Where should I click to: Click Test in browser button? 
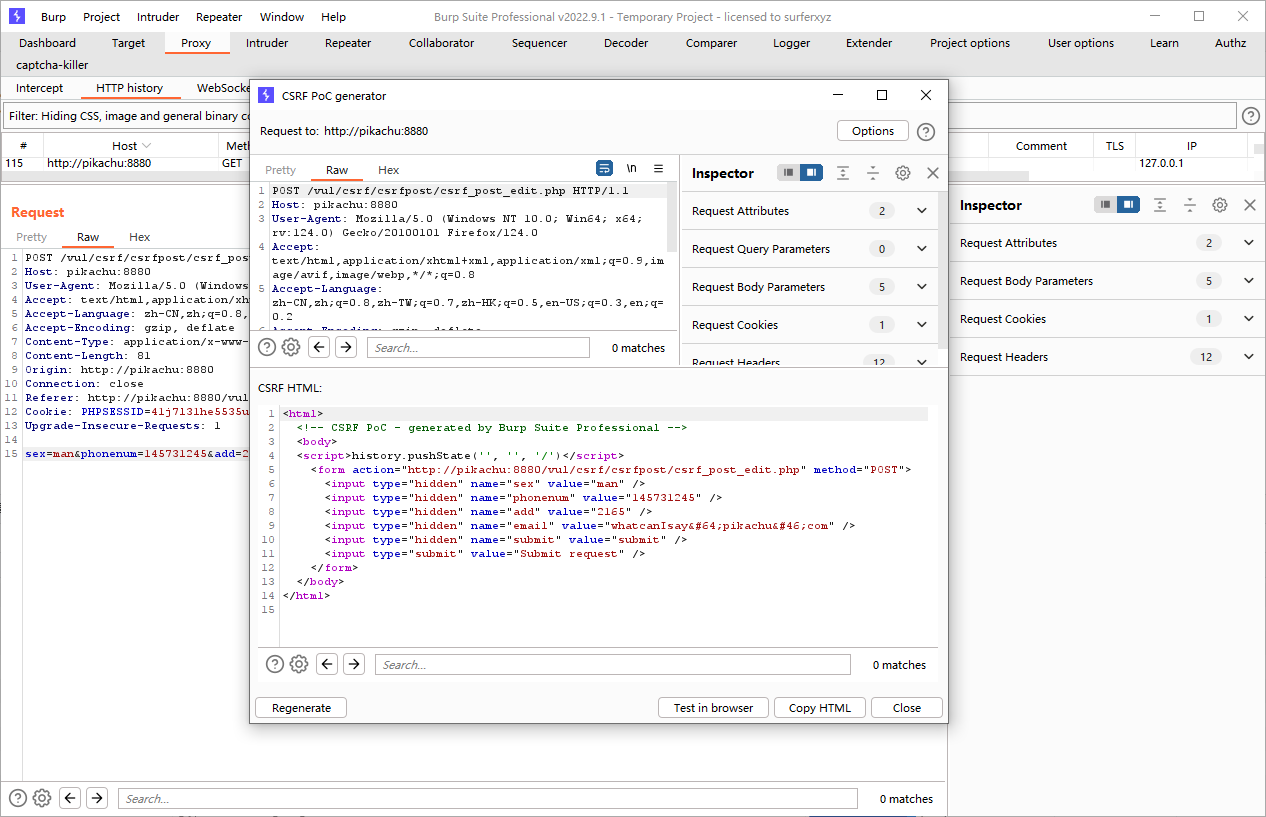click(713, 707)
